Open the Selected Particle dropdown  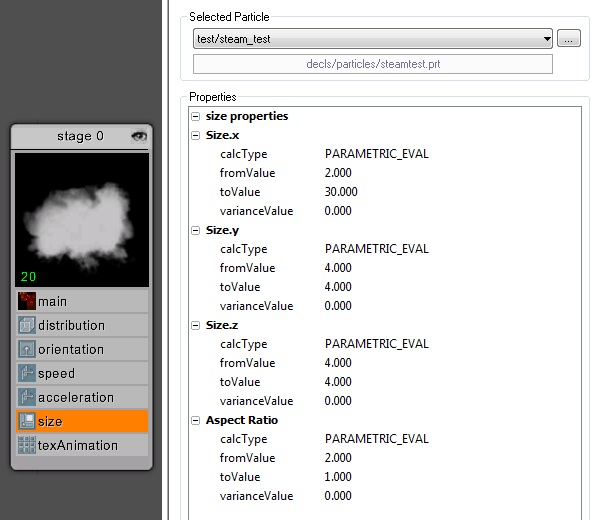tap(373, 39)
